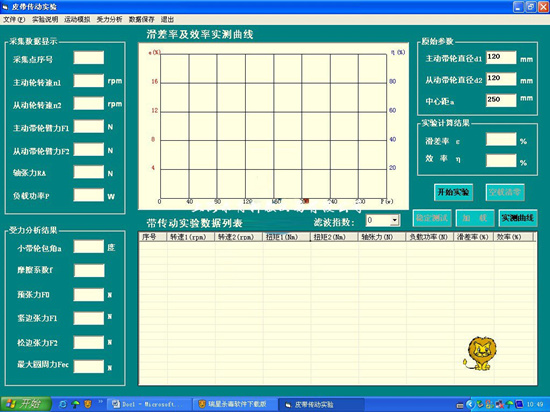This screenshot has height=412, width=550.
Task: Click the 转速2(rpm) column header
Action: (x=239, y=237)
